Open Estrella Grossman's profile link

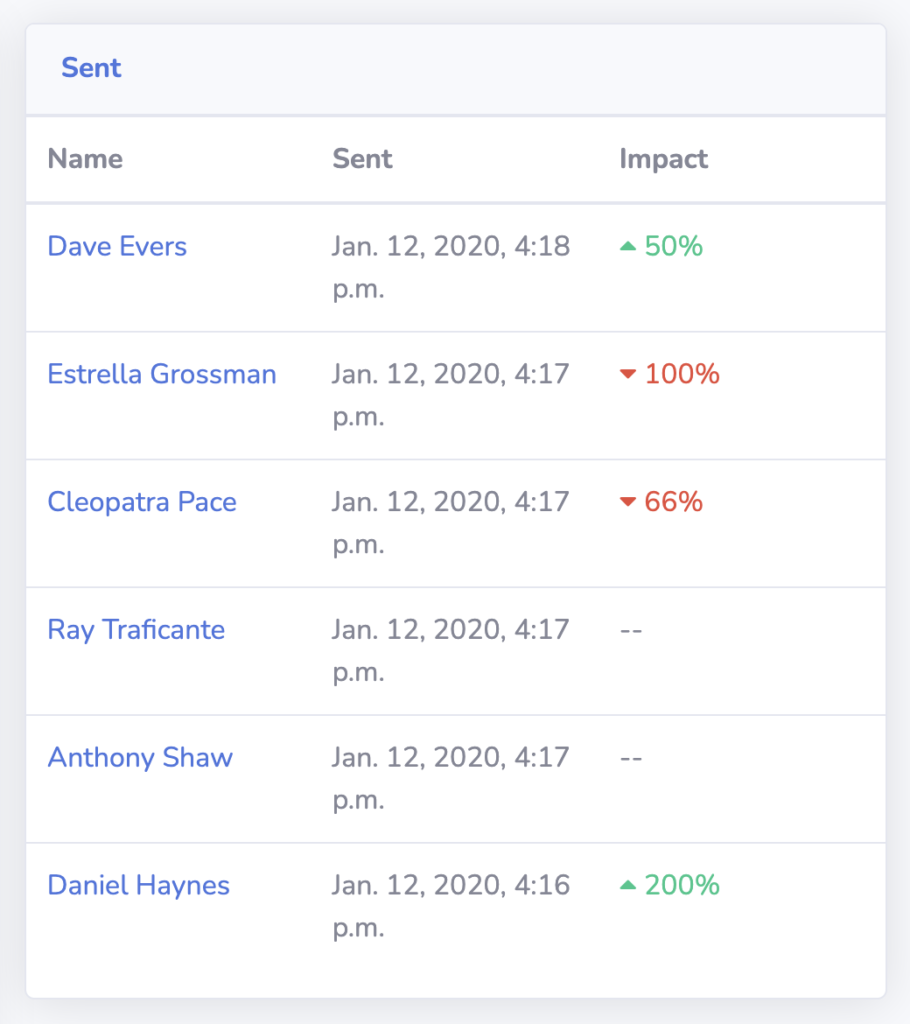pyautogui.click(x=162, y=374)
